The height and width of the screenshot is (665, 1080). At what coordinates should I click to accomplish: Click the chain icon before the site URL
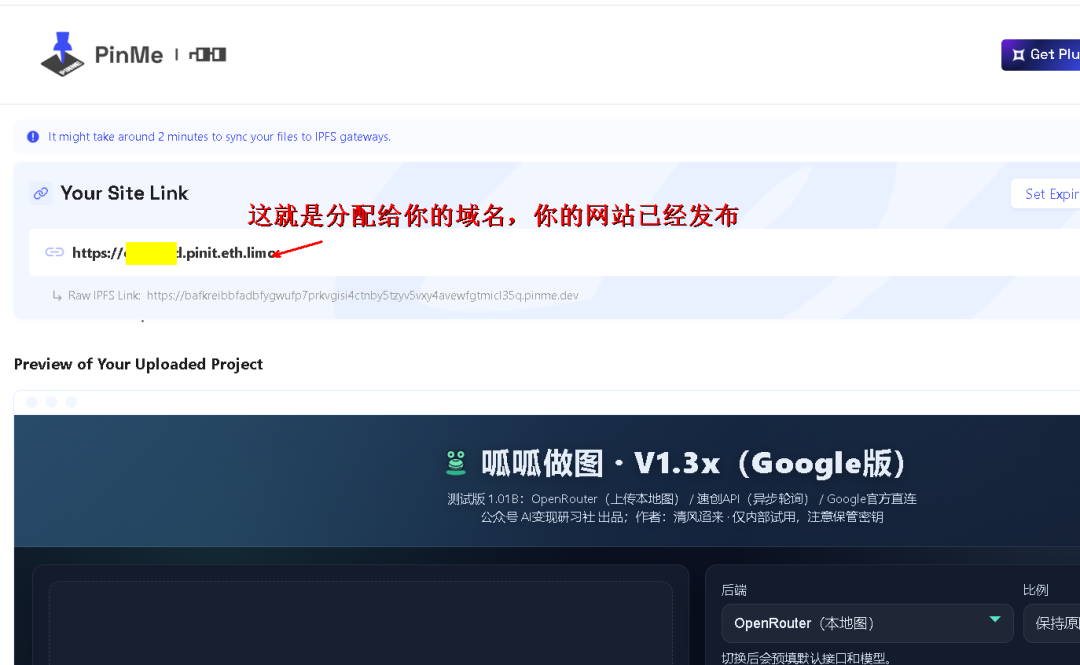[54, 252]
